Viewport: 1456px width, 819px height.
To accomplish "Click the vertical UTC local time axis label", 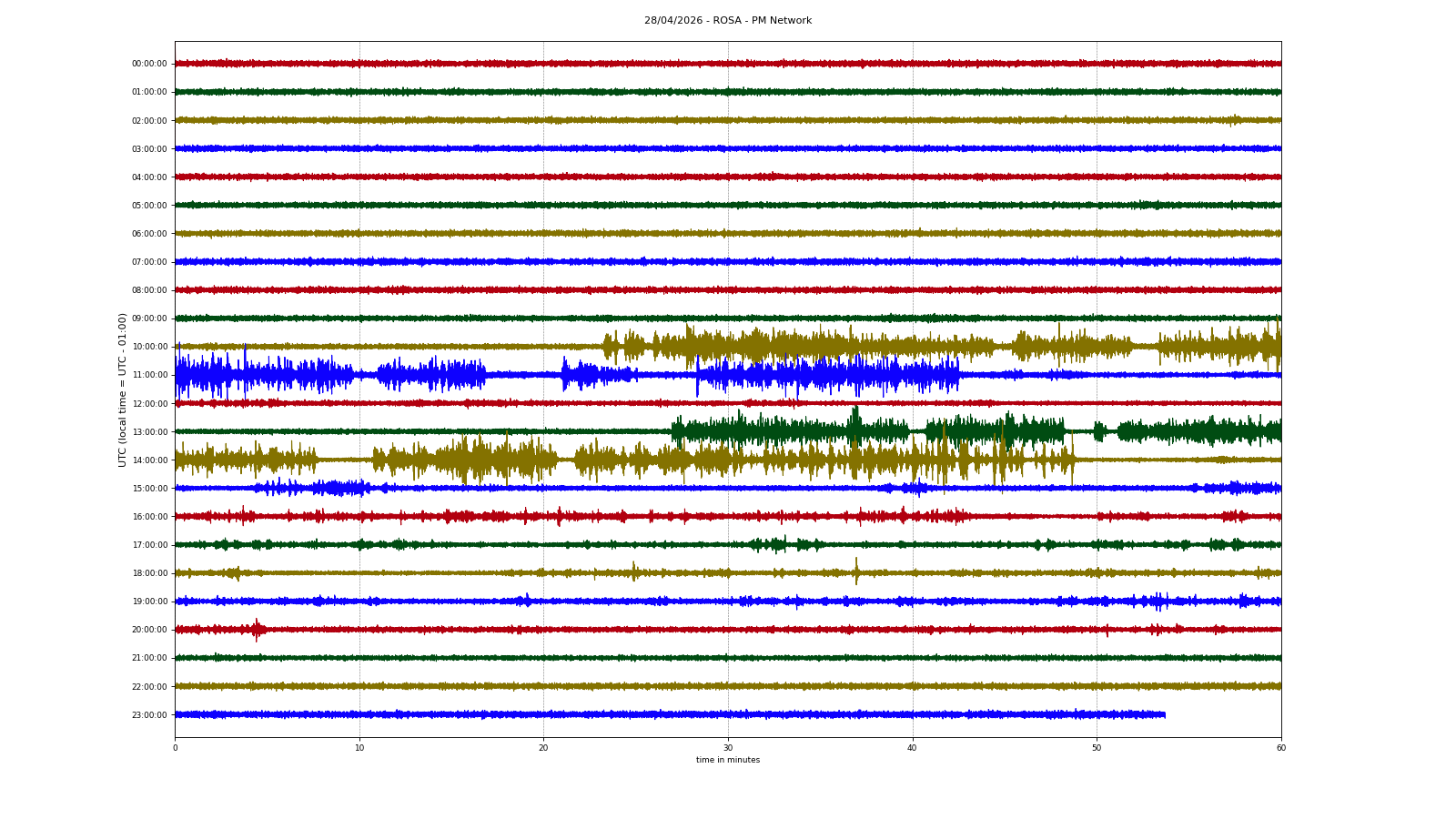I will coord(123,389).
